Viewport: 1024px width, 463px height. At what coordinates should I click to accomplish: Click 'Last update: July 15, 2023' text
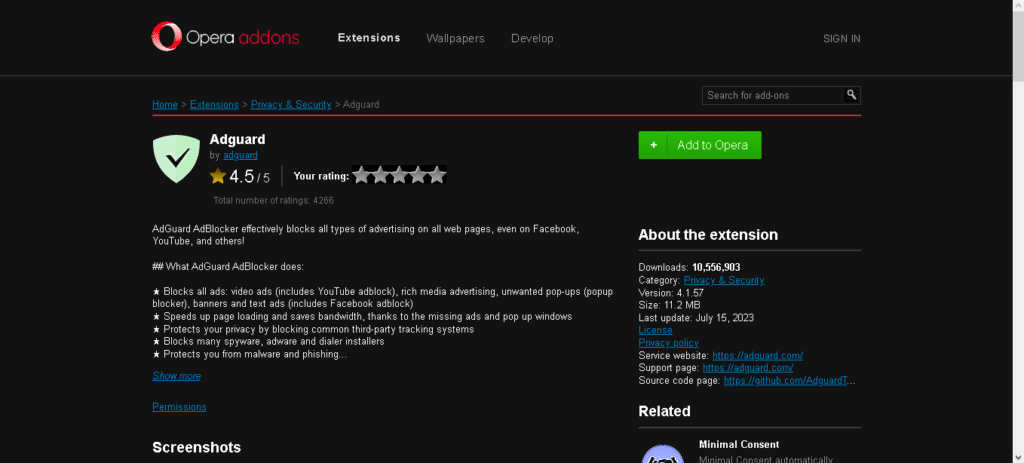click(696, 318)
